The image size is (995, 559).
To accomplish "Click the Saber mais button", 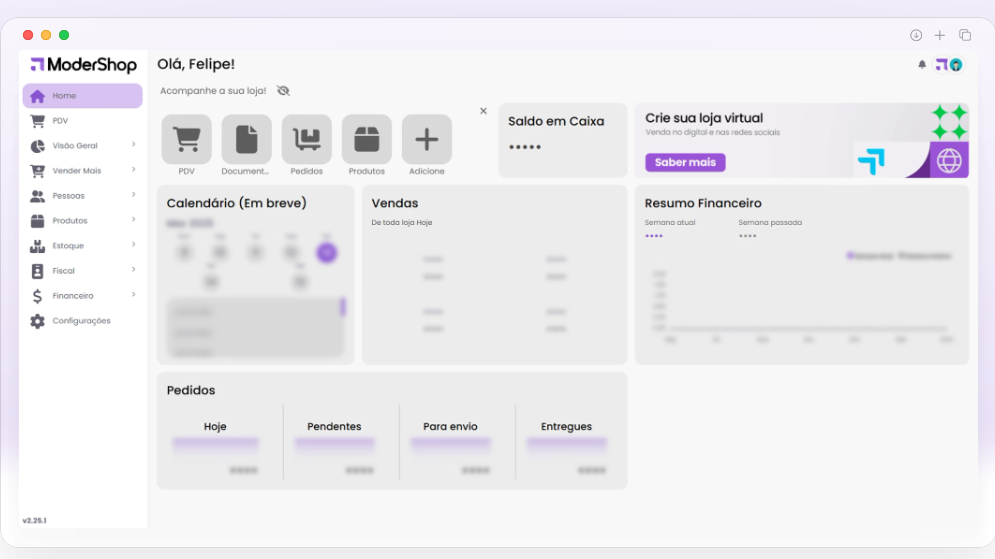I will click(x=685, y=162).
